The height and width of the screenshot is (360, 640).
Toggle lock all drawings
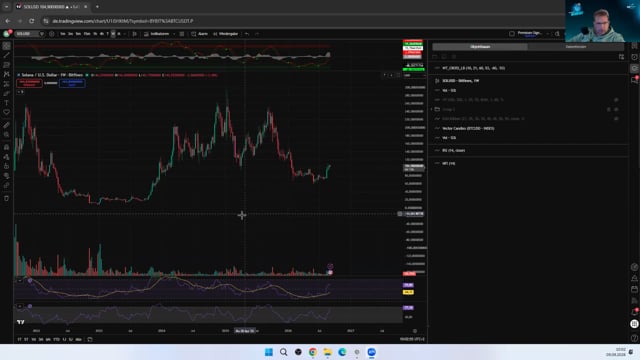7,166
